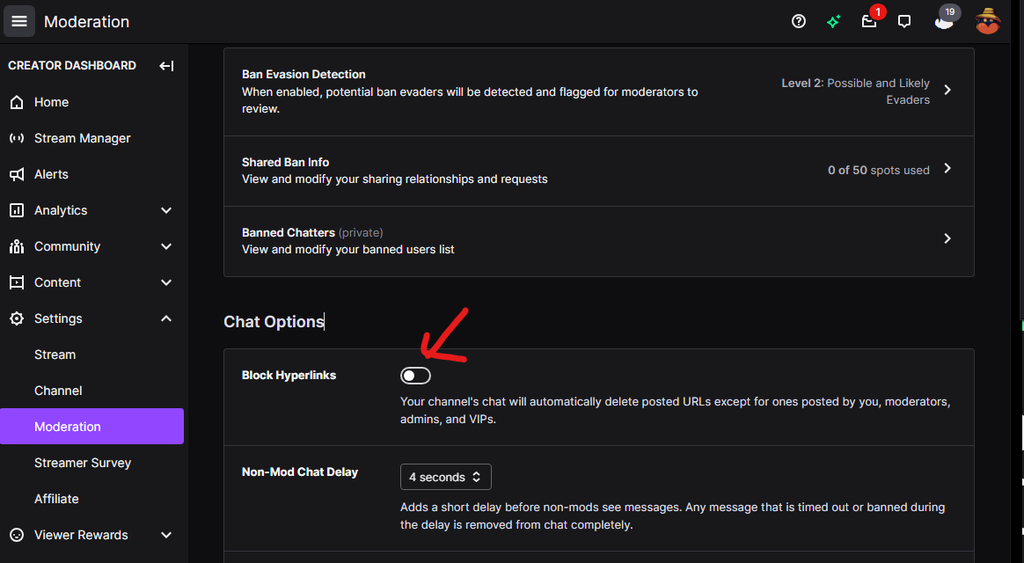Open Shared Ban Info row
Viewport: 1024px width, 563px height.
click(x=598, y=170)
